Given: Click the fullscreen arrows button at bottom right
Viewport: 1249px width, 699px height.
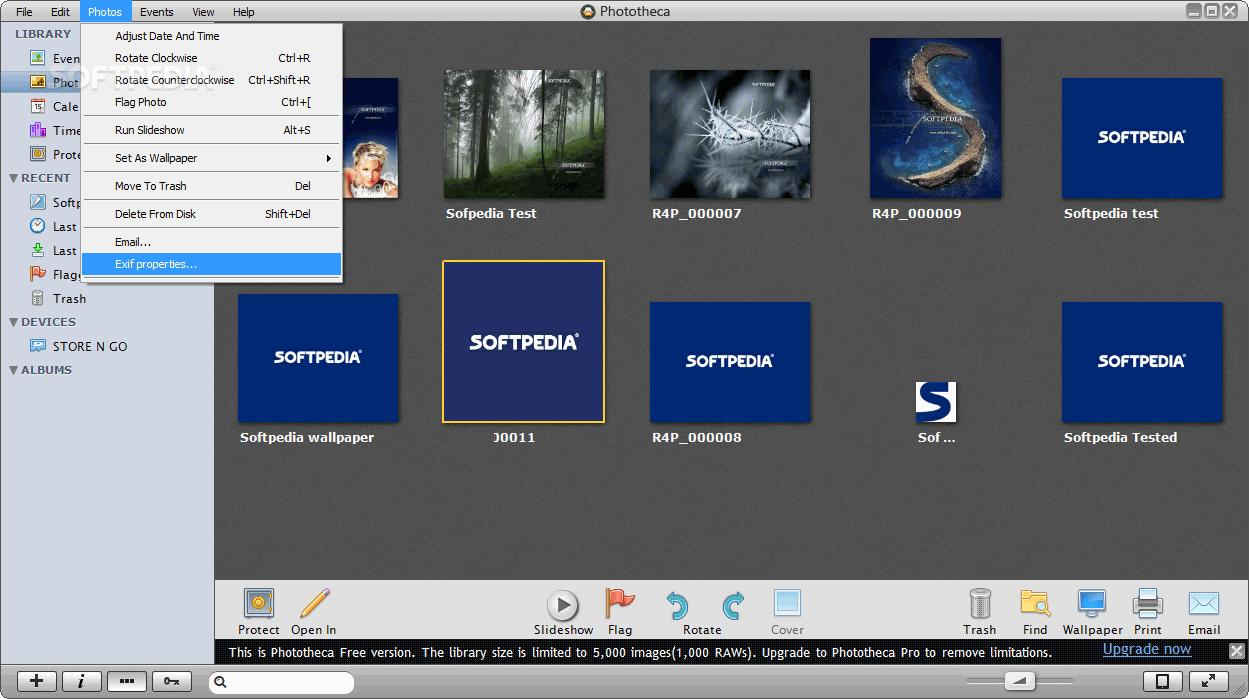Looking at the screenshot, I should click(1208, 681).
